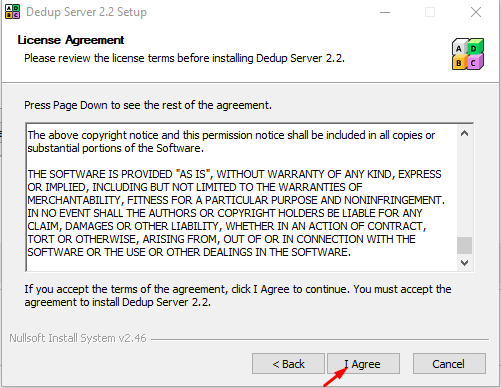Click the I Agree button
Screen dimensions: 501x388
[x=363, y=363]
